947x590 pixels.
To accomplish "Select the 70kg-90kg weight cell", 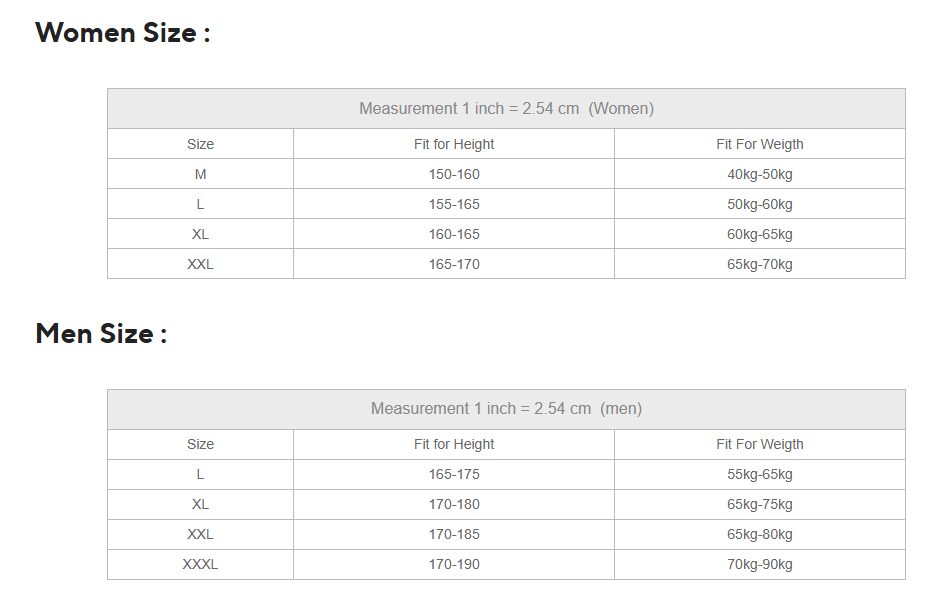I will [x=760, y=564].
